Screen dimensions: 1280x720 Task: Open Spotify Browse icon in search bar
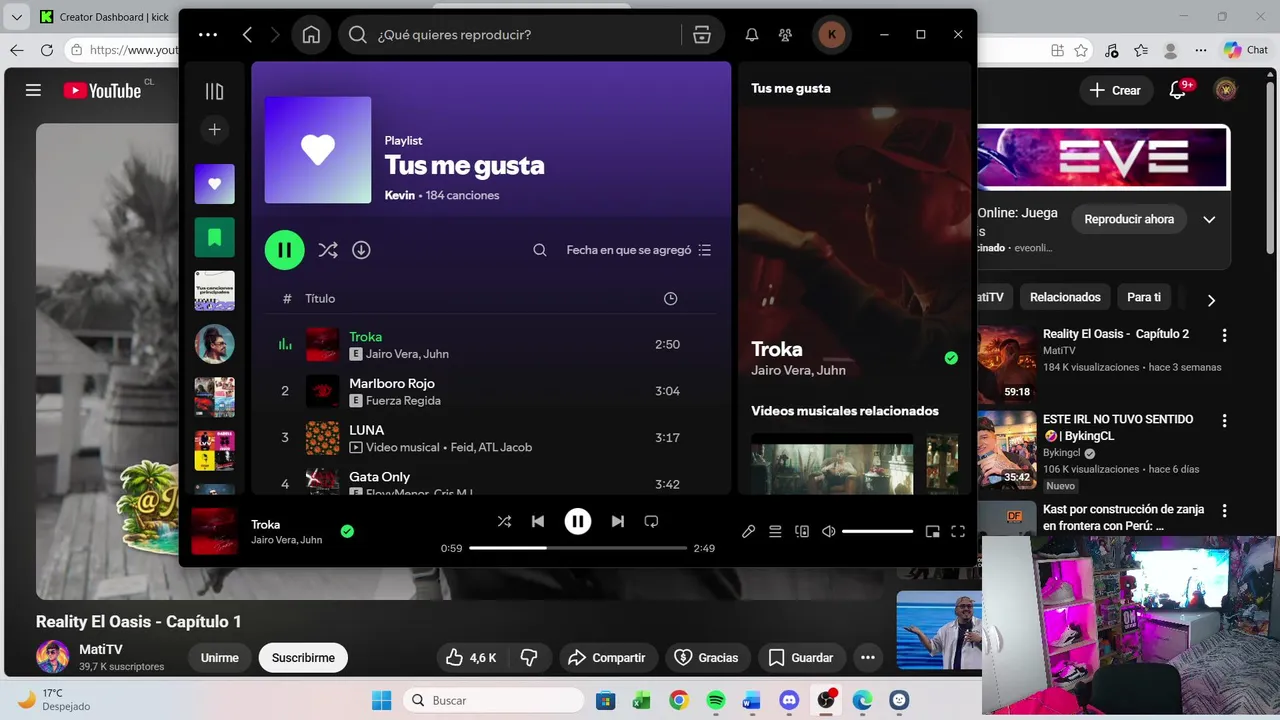click(702, 35)
